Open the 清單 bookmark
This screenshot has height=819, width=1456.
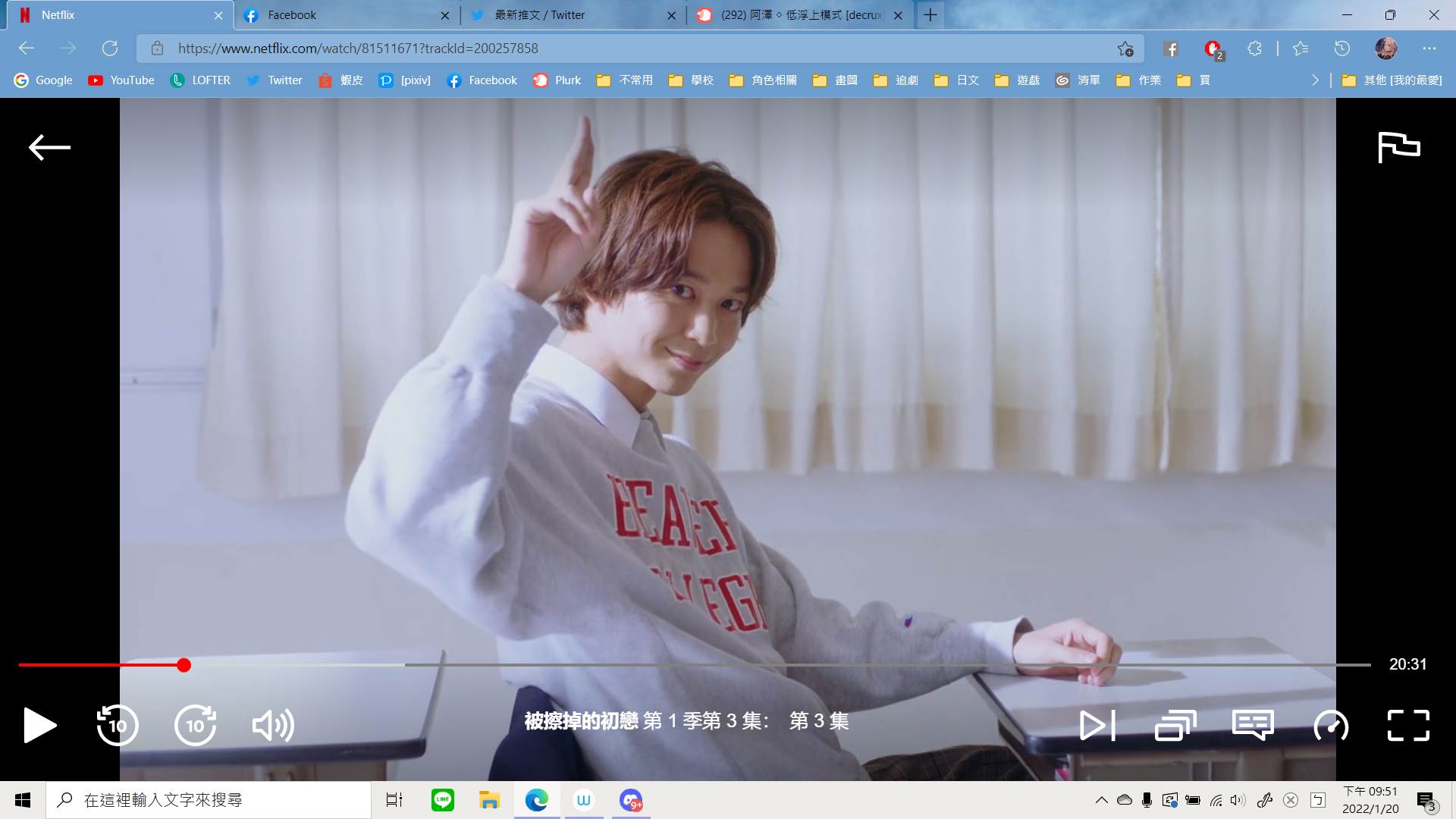1078,80
